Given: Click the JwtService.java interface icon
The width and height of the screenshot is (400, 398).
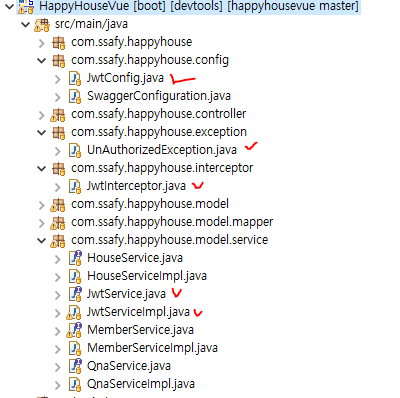Looking at the screenshot, I should pos(75,294).
